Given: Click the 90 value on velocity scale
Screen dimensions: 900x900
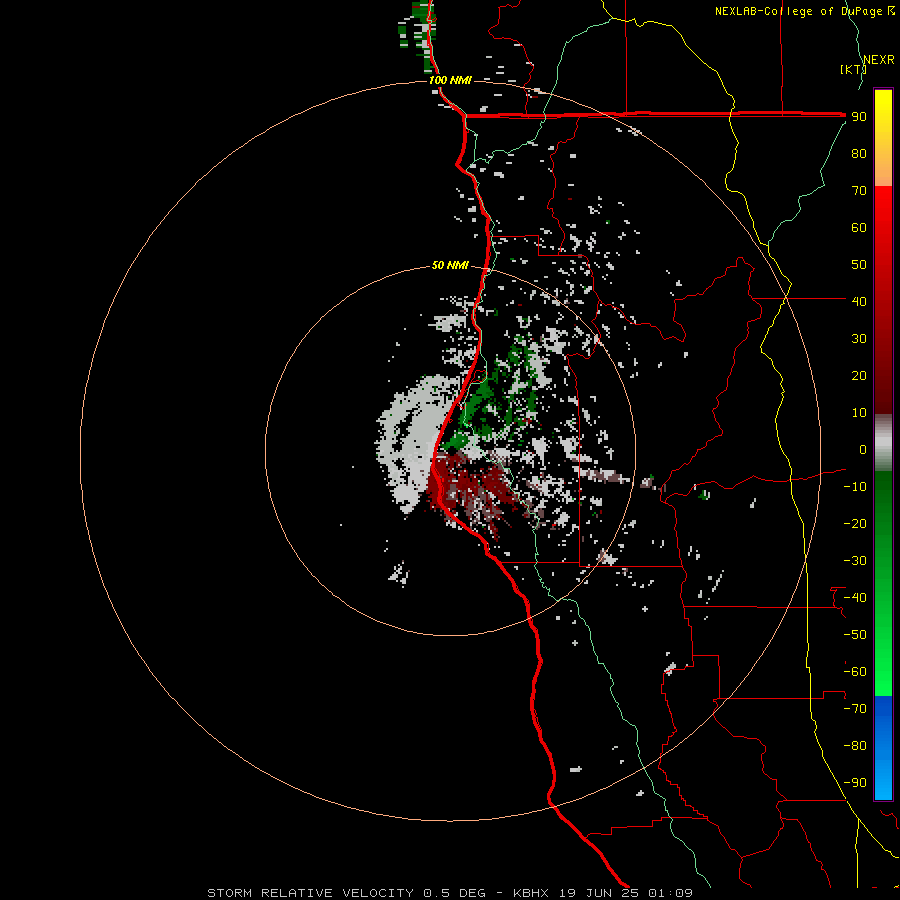Looking at the screenshot, I should pyautogui.click(x=859, y=117).
